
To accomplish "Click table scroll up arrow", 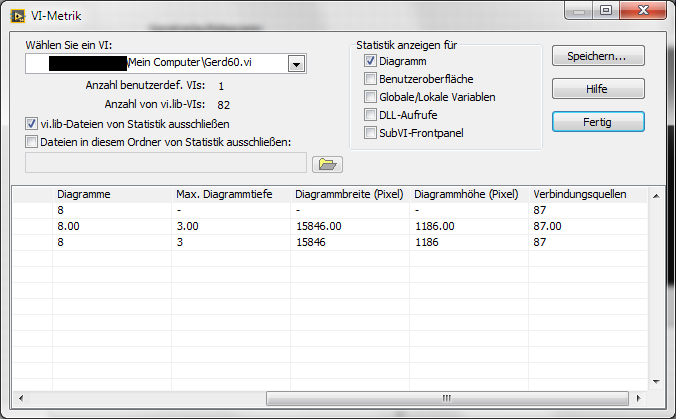I will [x=656, y=196].
